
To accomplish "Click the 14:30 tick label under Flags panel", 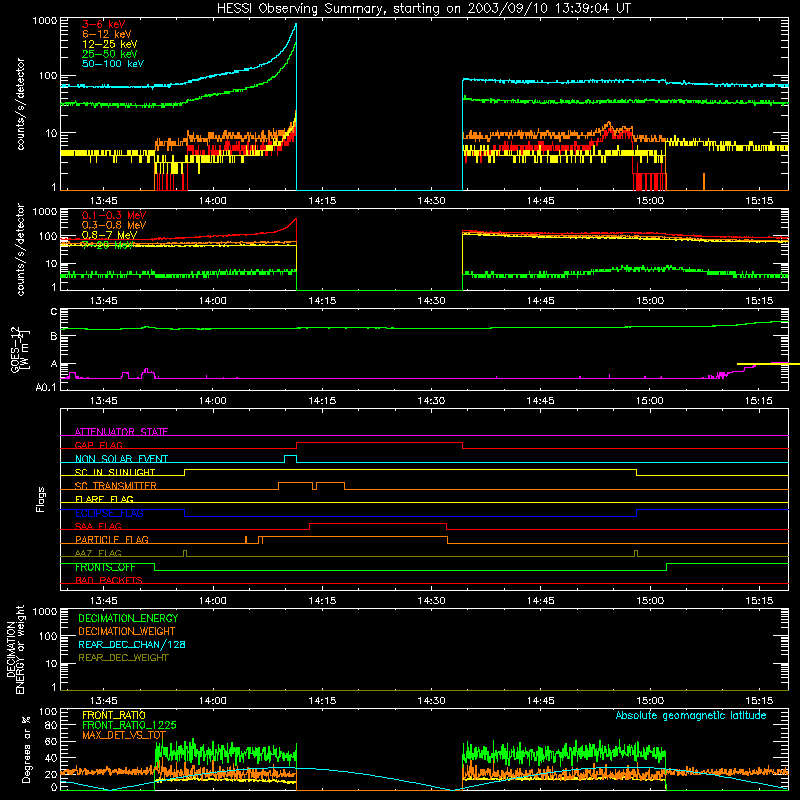I will click(431, 601).
